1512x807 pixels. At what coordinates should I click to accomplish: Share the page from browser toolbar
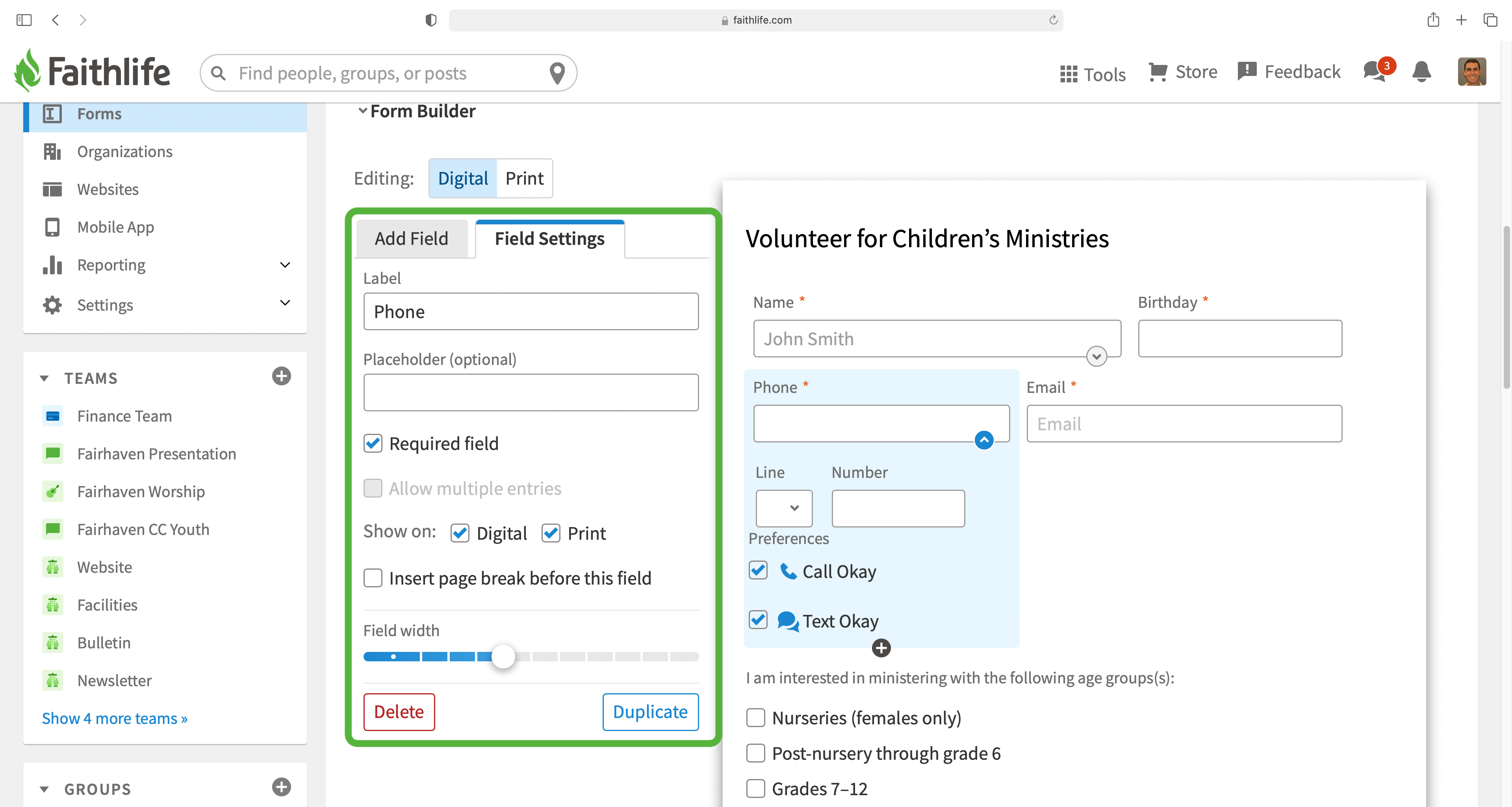click(1433, 19)
